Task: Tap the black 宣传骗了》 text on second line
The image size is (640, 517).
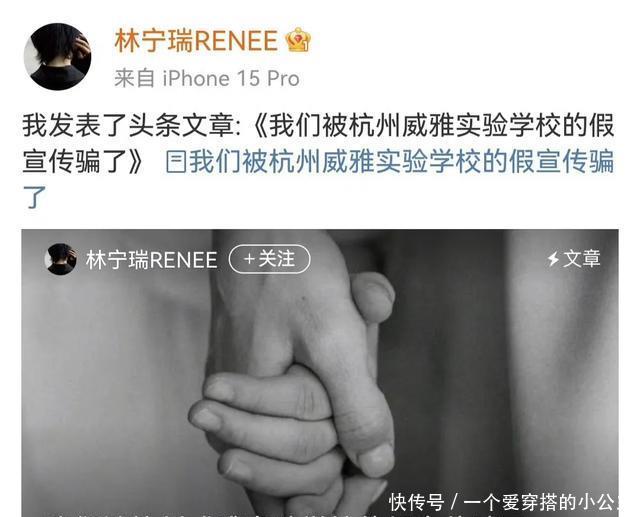Action: click(83, 162)
